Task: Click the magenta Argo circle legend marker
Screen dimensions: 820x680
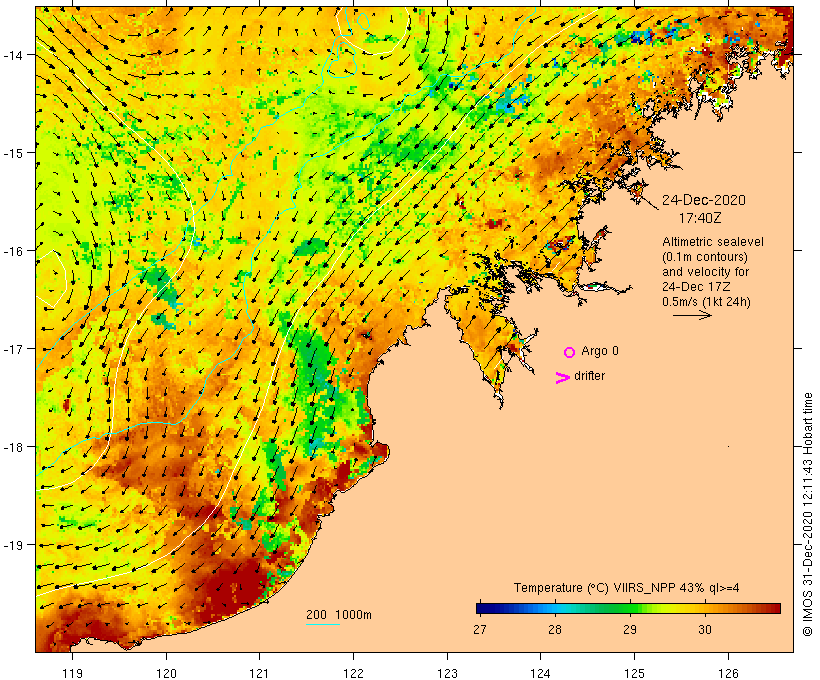Action: pos(570,352)
